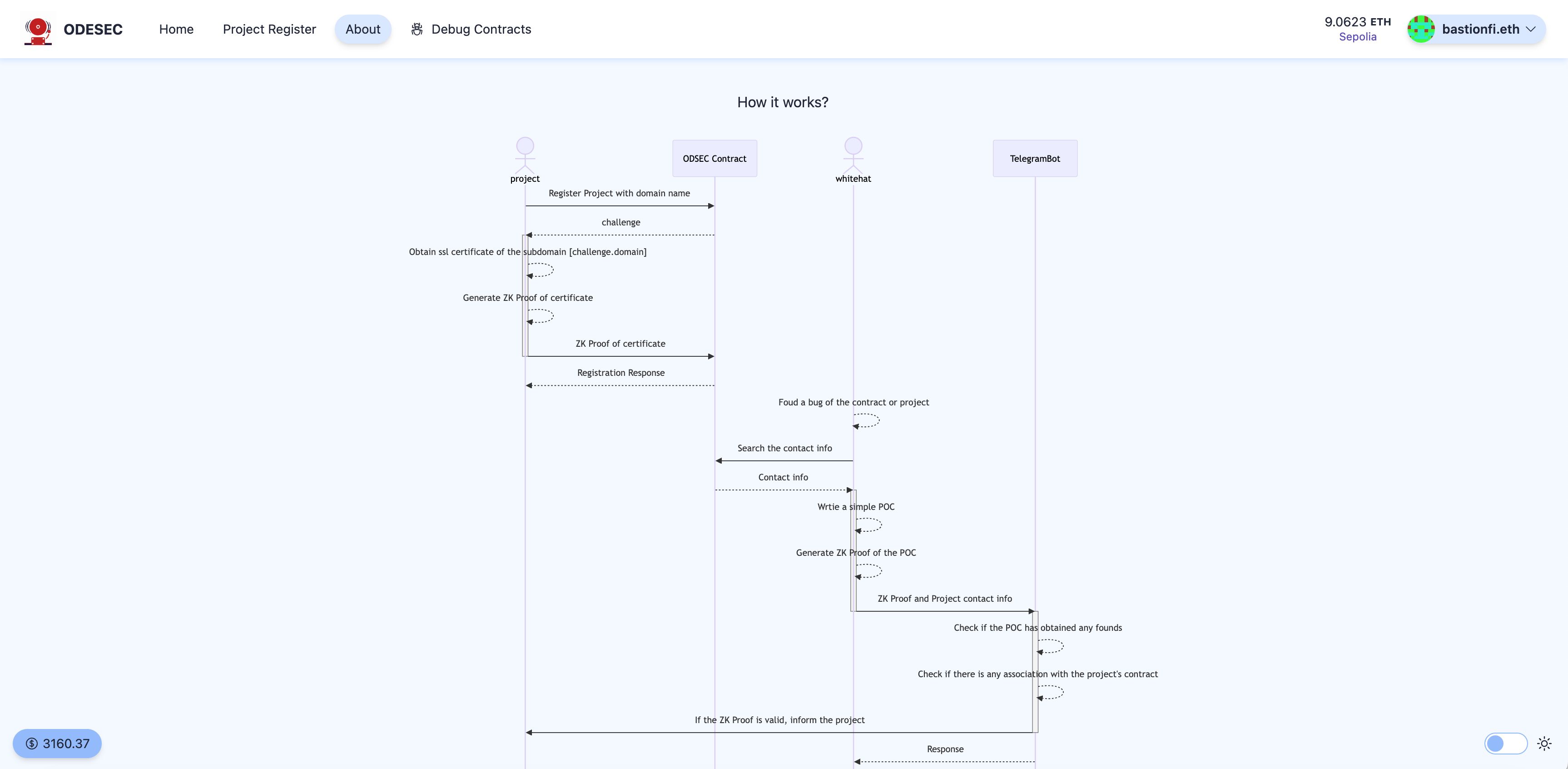Toggle the dark mode switch bottom right
This screenshot has height=769, width=1568.
pos(1506,743)
